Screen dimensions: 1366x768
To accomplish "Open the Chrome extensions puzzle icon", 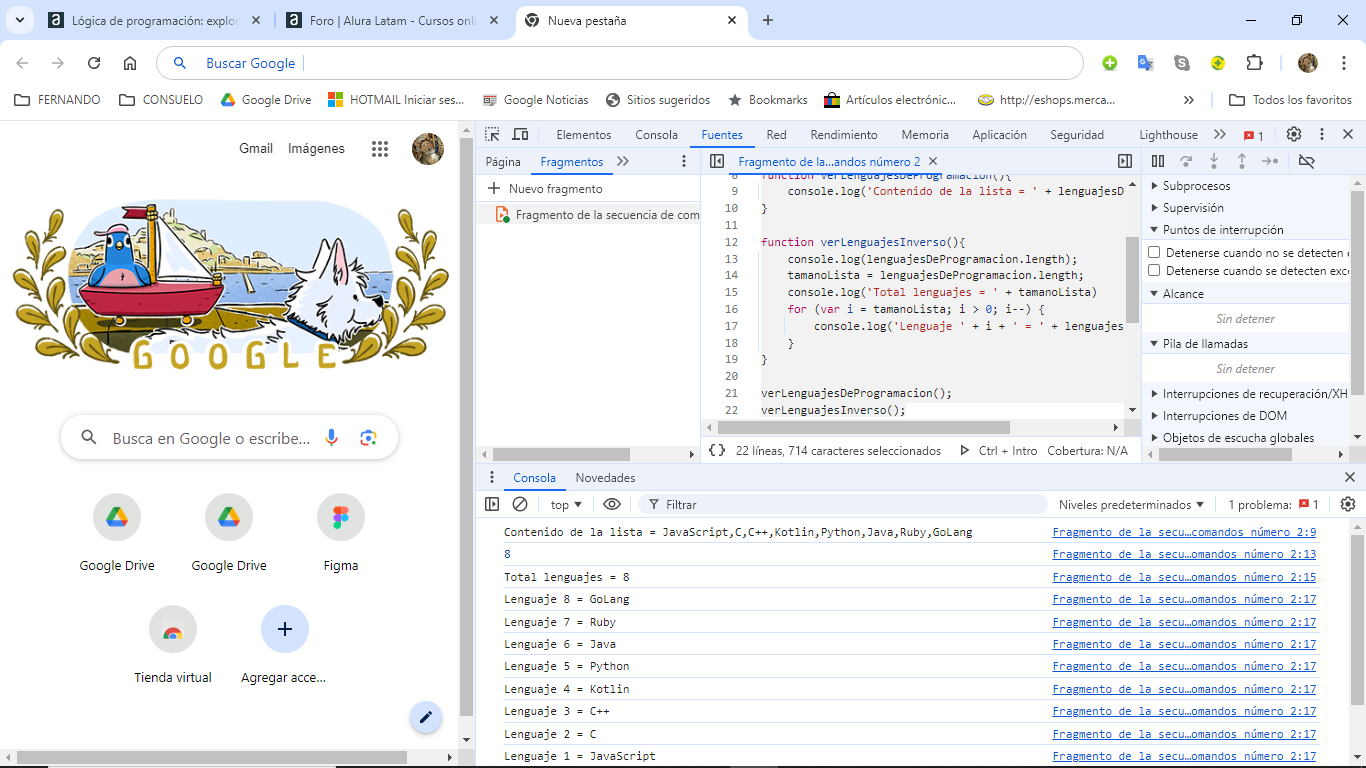I will point(1254,63).
